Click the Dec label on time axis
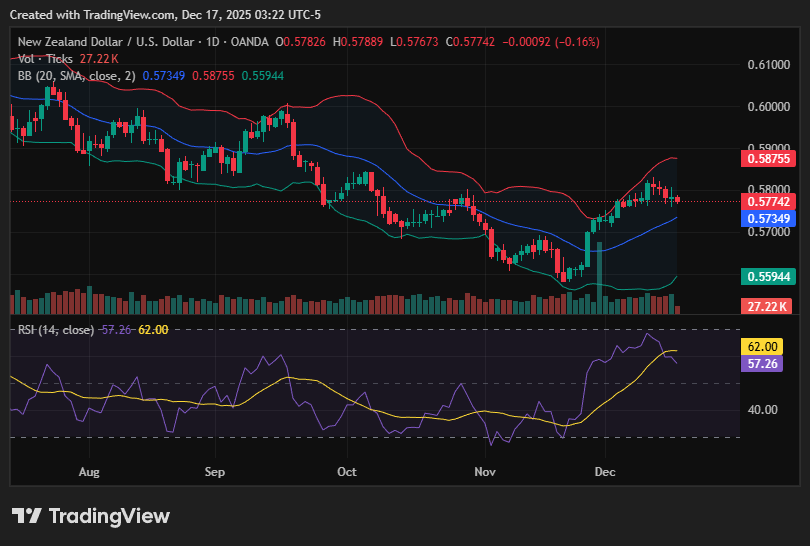Viewport: 810px width, 546px height. pos(603,470)
